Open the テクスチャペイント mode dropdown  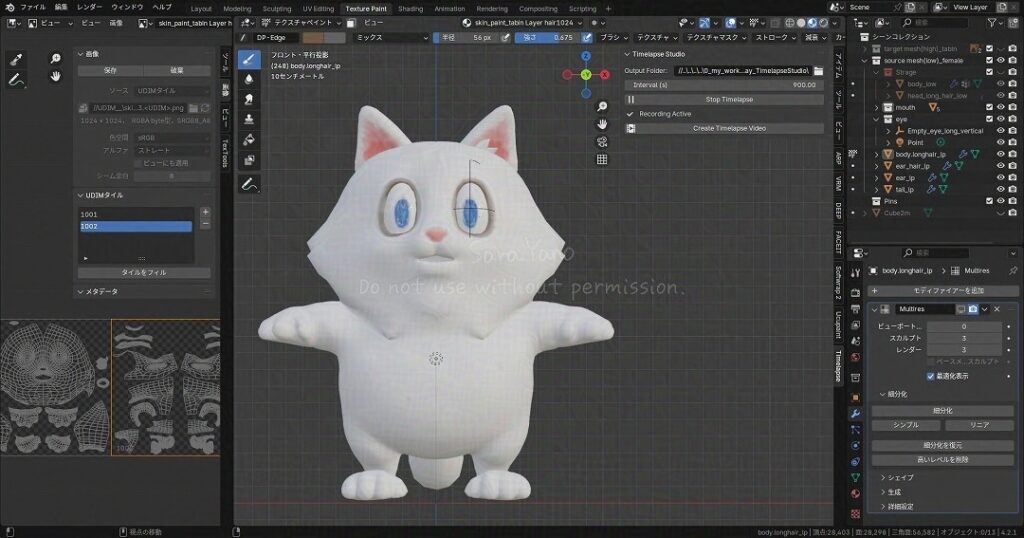(301, 23)
